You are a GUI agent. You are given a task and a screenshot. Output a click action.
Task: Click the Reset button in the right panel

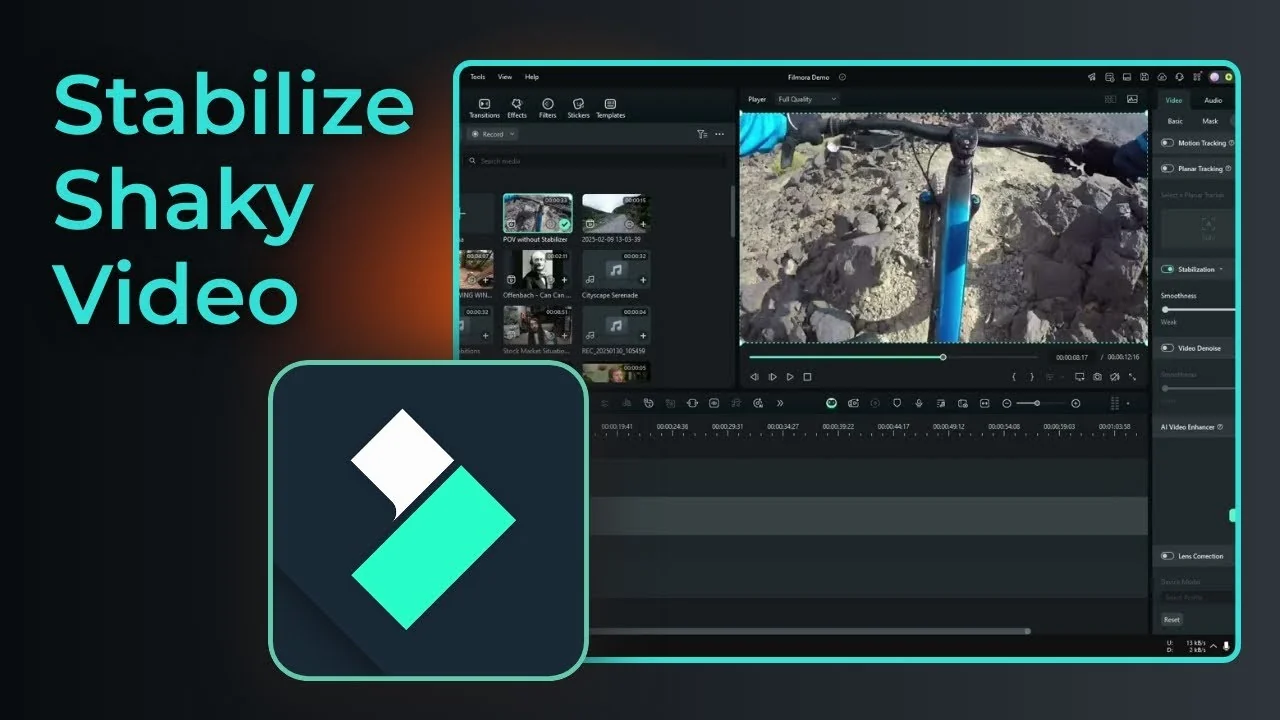tap(1171, 619)
